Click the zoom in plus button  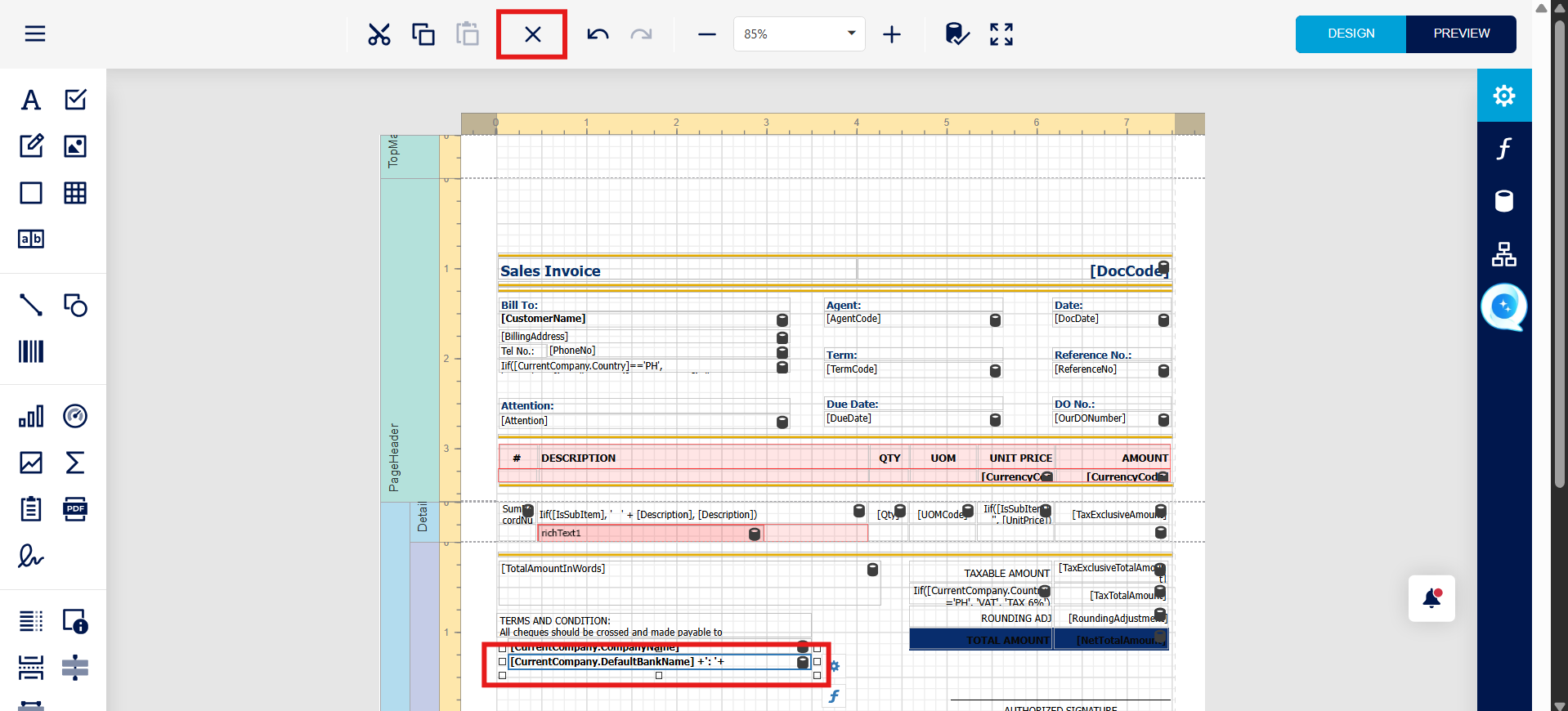(x=892, y=34)
